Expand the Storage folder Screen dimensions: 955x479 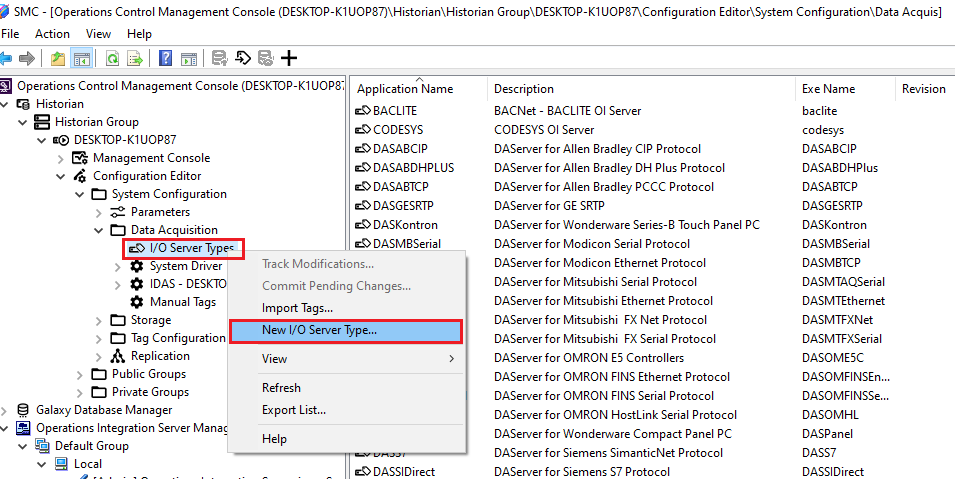99,321
